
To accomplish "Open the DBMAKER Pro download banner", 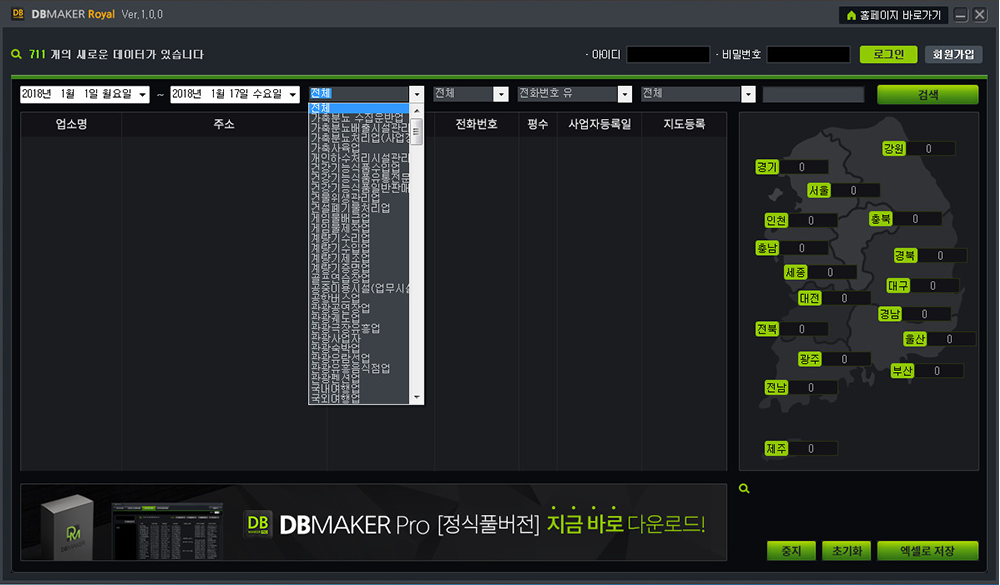I will 374,522.
